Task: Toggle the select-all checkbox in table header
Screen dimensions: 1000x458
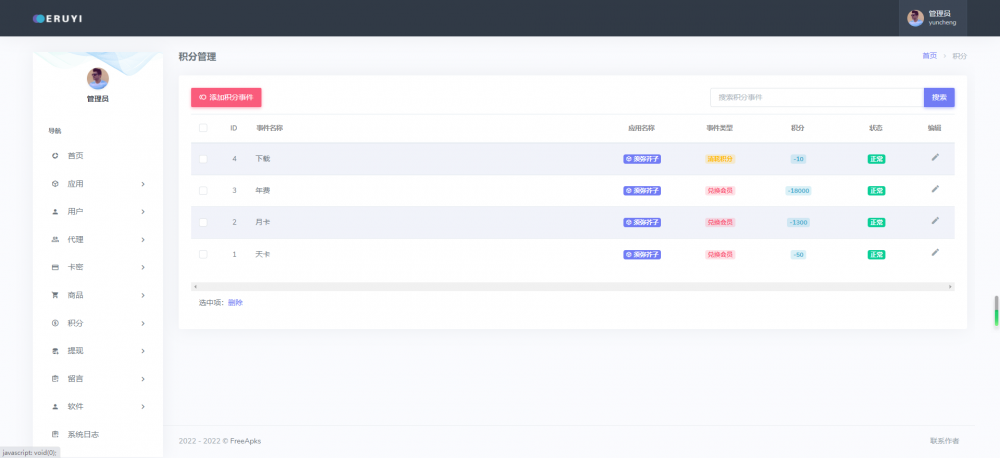Action: 203,128
